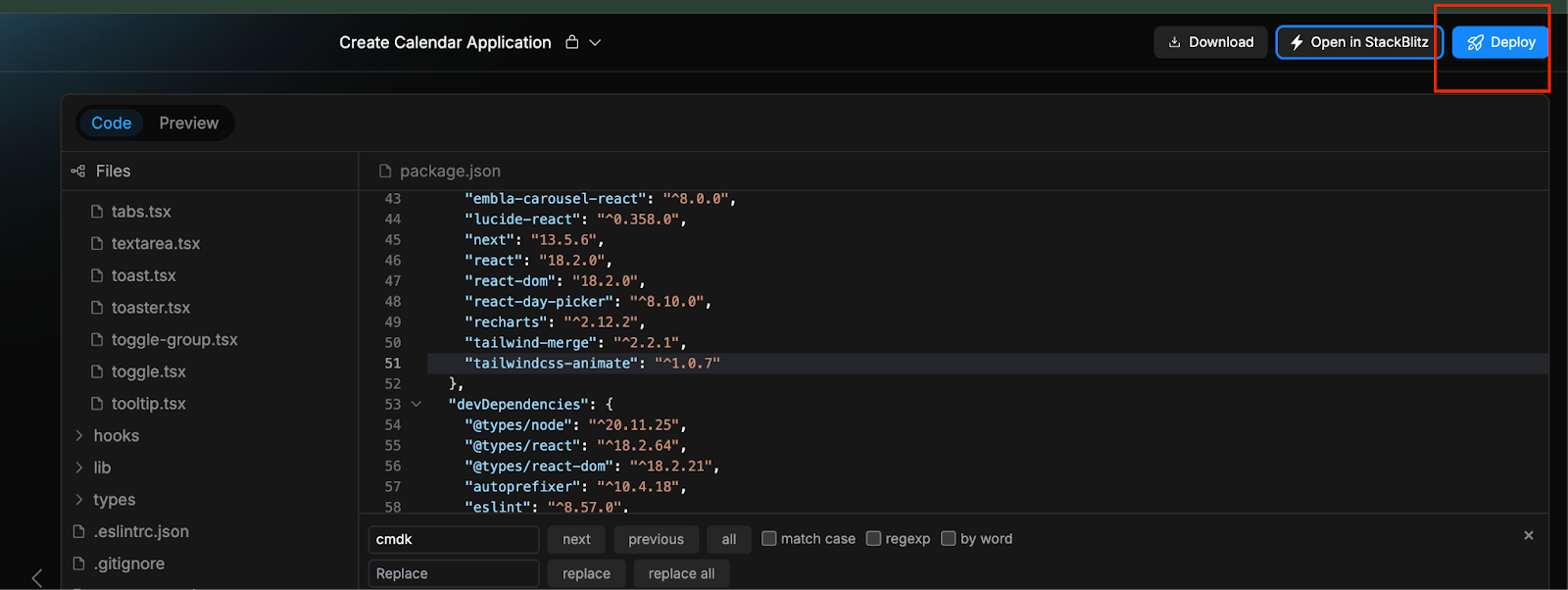The image size is (1568, 590).
Task: Expand the types folder
Action: pos(79,500)
